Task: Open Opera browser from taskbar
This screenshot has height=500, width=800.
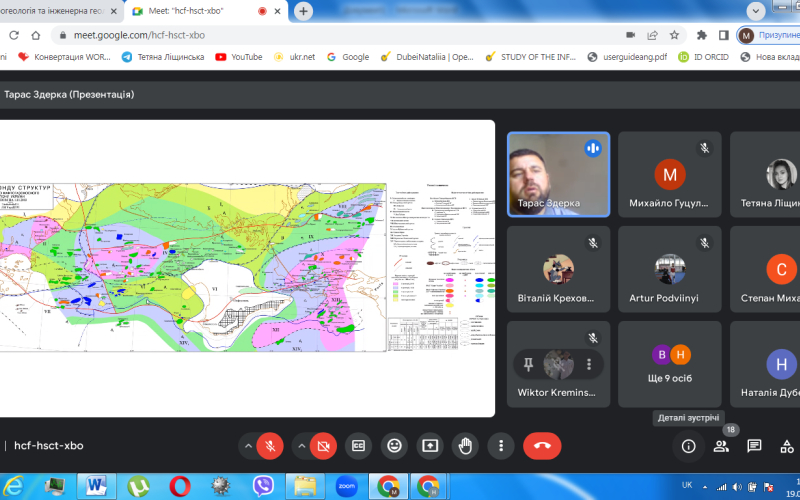Action: (x=180, y=487)
